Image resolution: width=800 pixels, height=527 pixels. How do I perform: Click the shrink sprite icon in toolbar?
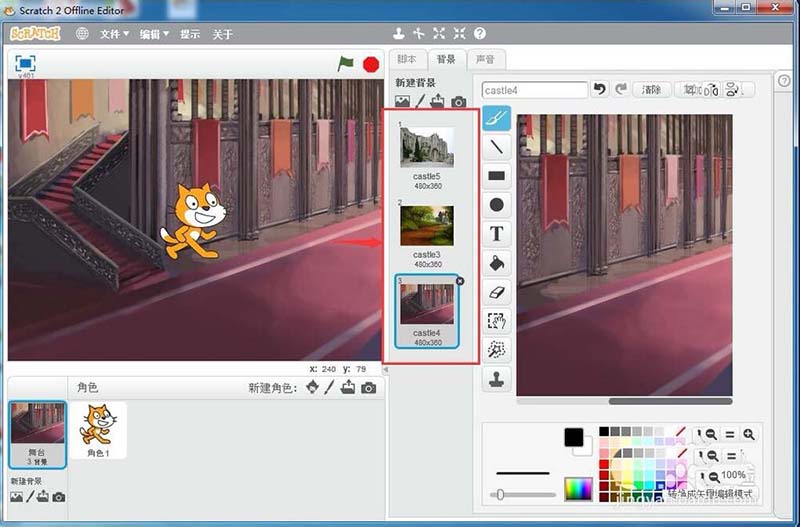[459, 34]
